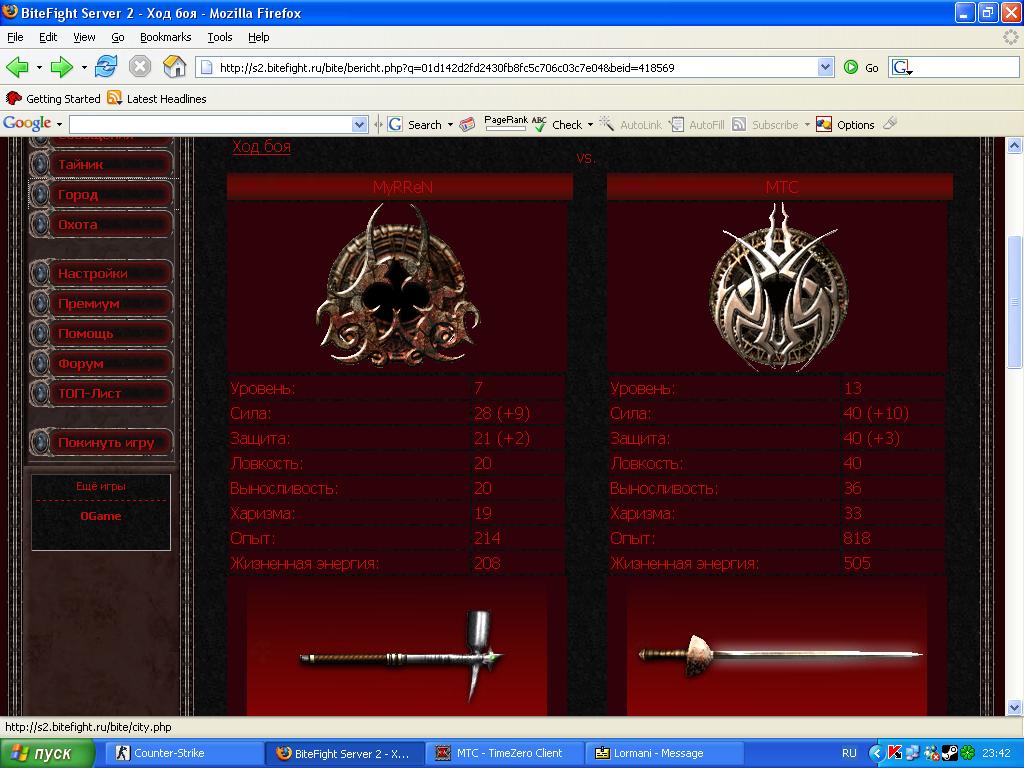This screenshot has height=768, width=1024.
Task: Run the ABC spell Check button
Action: point(557,125)
